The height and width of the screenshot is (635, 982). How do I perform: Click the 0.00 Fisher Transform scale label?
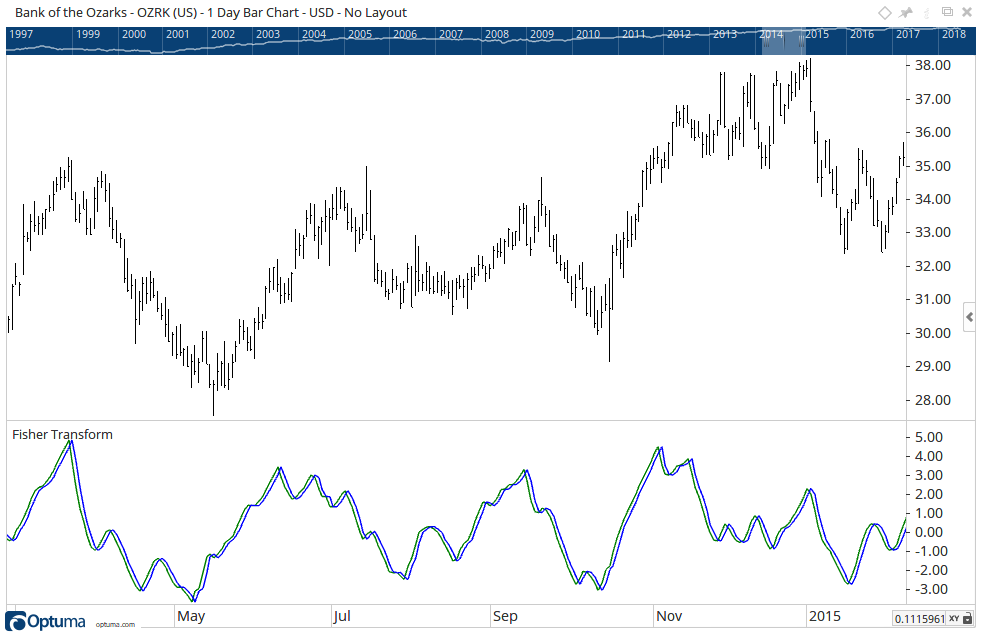click(929, 532)
